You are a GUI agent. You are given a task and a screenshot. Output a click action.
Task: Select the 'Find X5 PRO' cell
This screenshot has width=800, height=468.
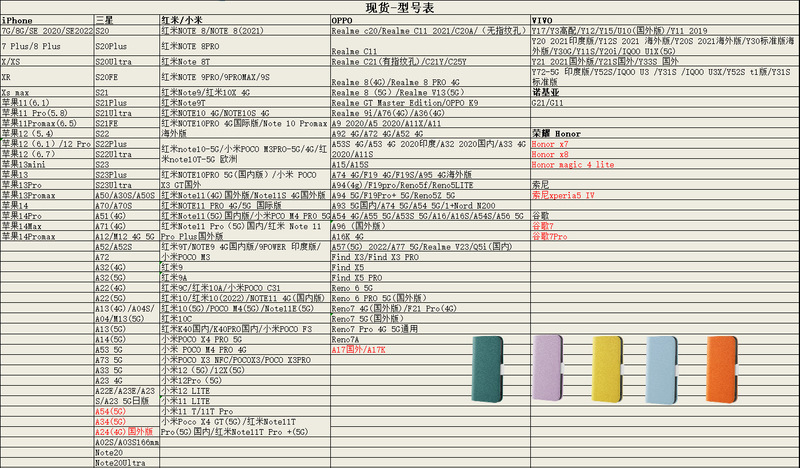click(430, 278)
